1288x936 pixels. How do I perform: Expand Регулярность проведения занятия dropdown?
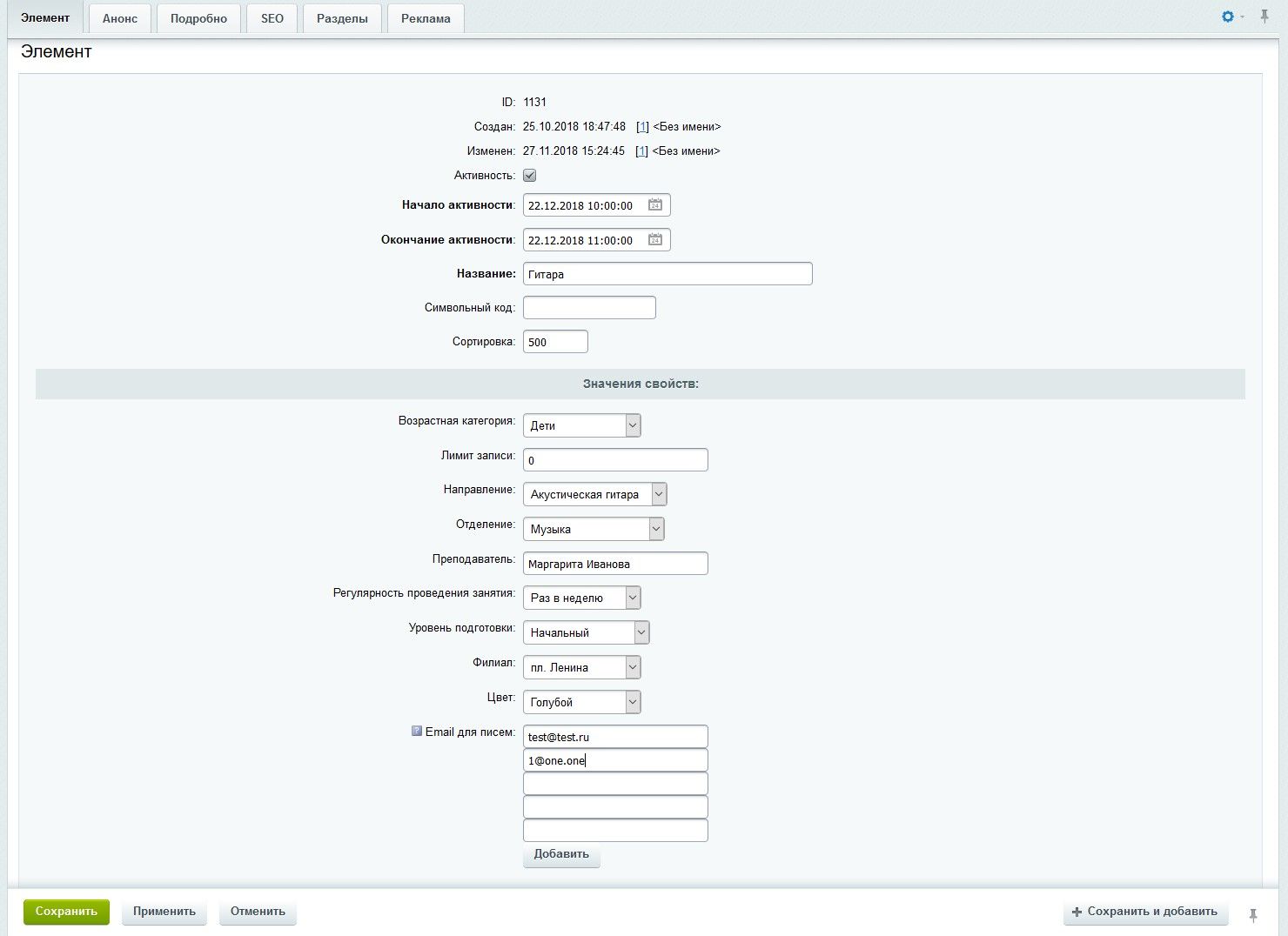[582, 598]
